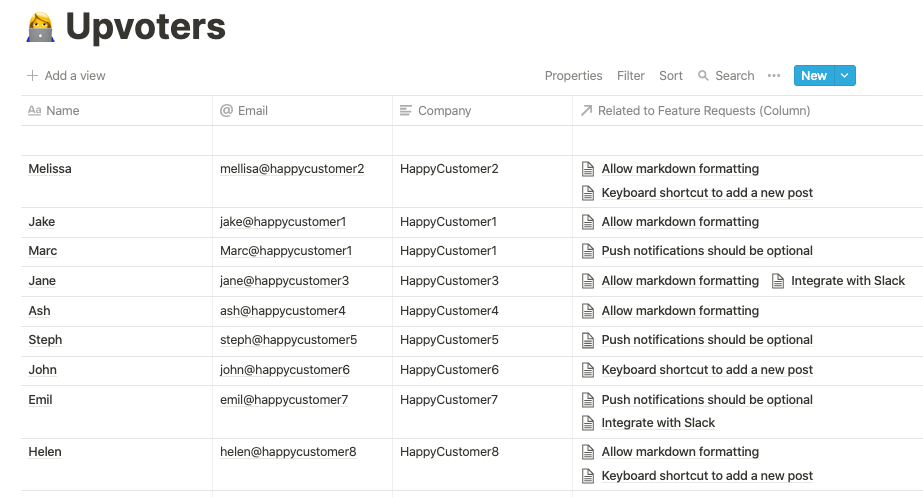Click the search magnifier icon
The image size is (923, 497).
pos(704,76)
